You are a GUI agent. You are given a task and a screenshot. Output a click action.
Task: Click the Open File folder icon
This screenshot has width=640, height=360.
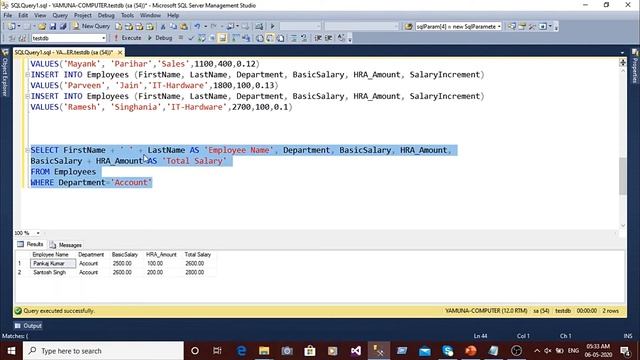(x=42, y=27)
